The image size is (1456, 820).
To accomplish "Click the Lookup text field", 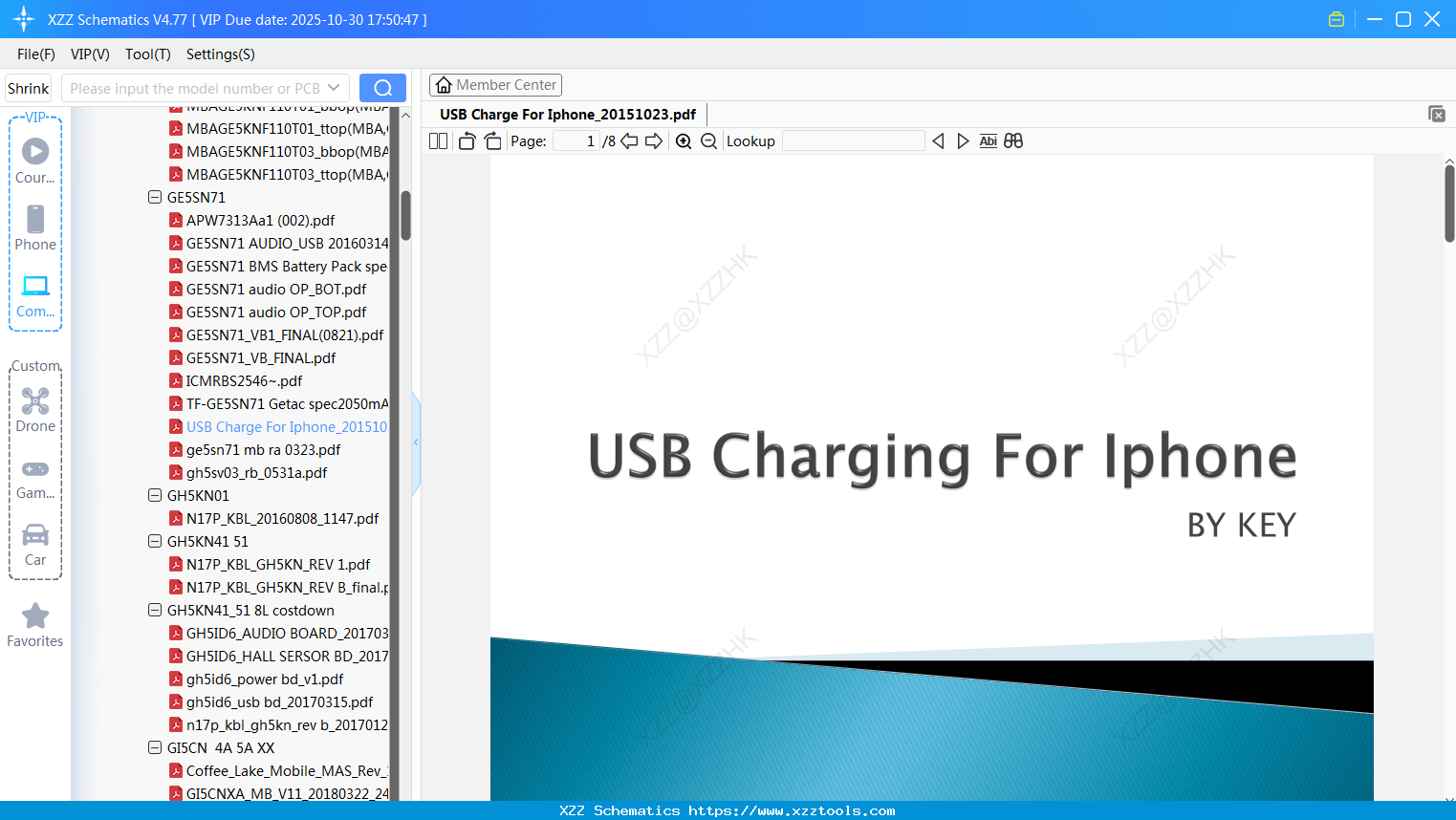I will coord(853,140).
